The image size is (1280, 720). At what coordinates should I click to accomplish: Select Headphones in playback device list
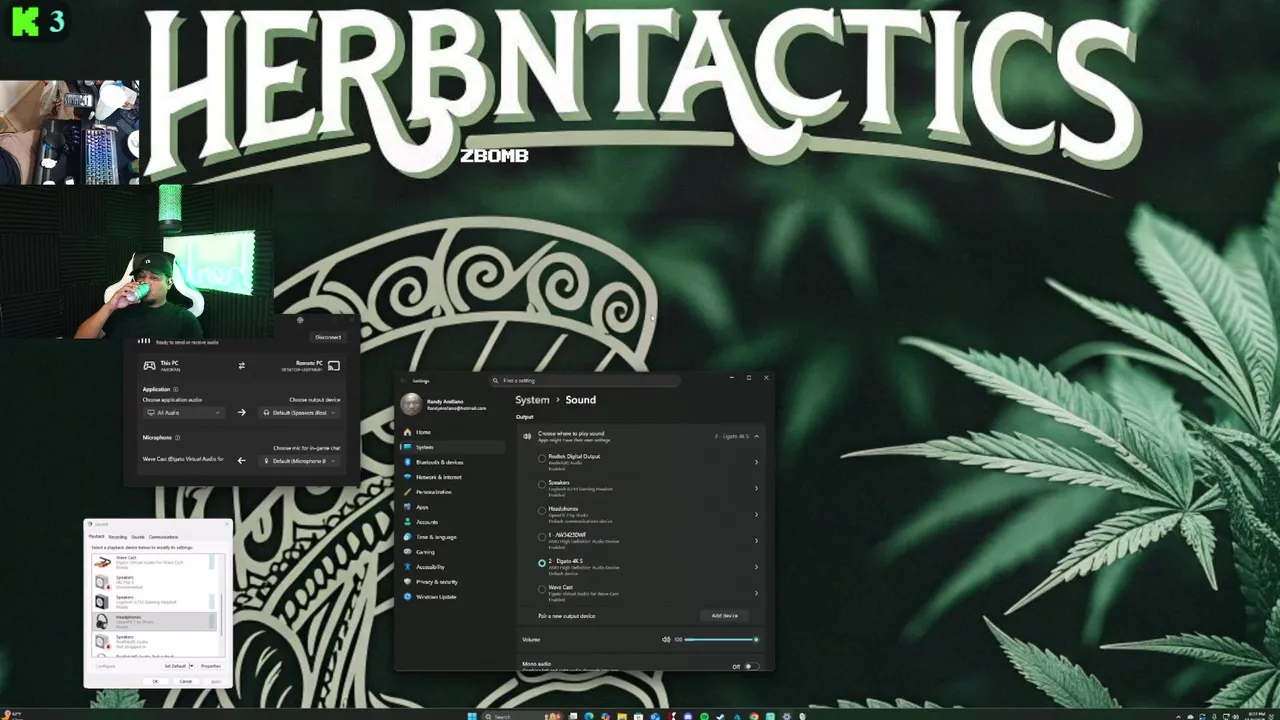(154, 621)
